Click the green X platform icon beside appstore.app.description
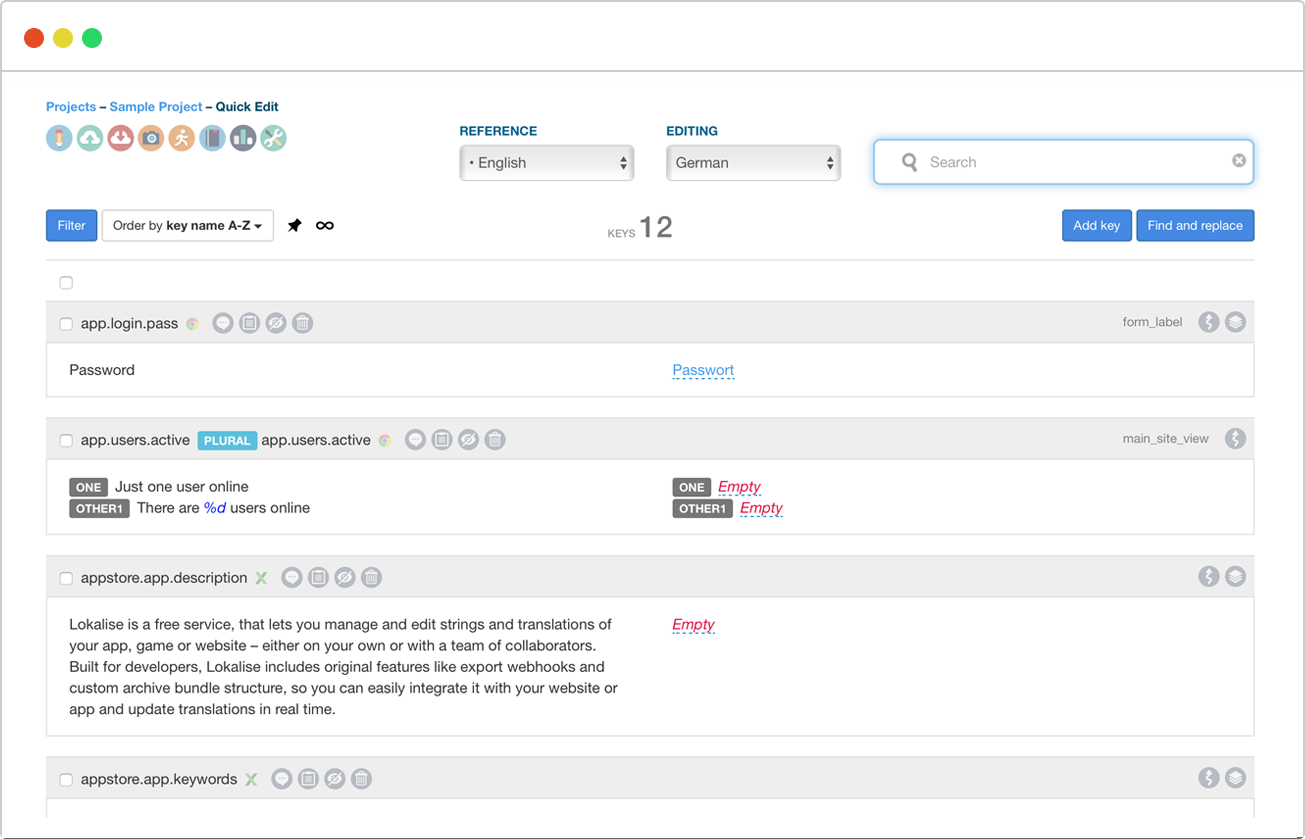 click(261, 578)
